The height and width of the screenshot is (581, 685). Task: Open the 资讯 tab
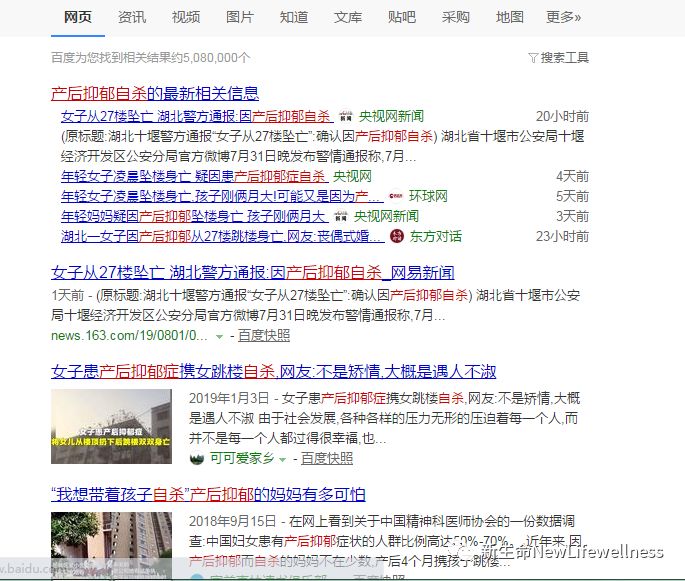pos(132,17)
